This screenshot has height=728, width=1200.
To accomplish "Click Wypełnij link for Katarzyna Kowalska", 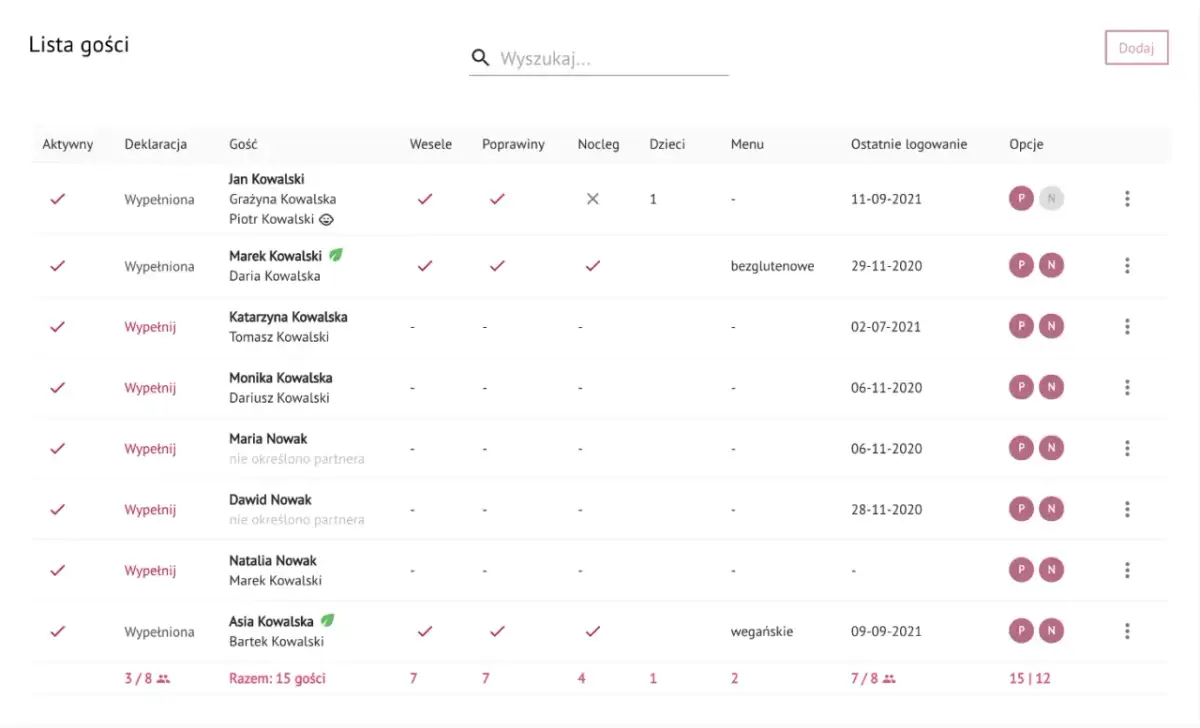I will pyautogui.click(x=150, y=327).
